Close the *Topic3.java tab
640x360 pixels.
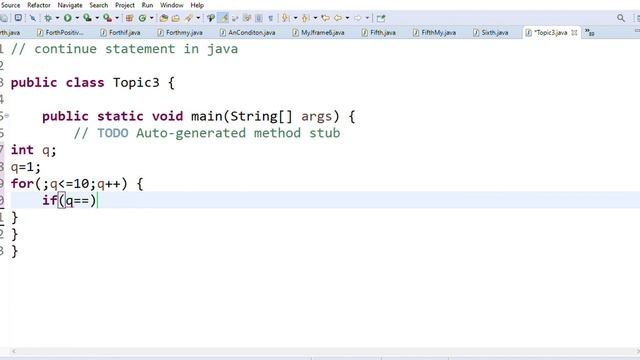[x=574, y=33]
